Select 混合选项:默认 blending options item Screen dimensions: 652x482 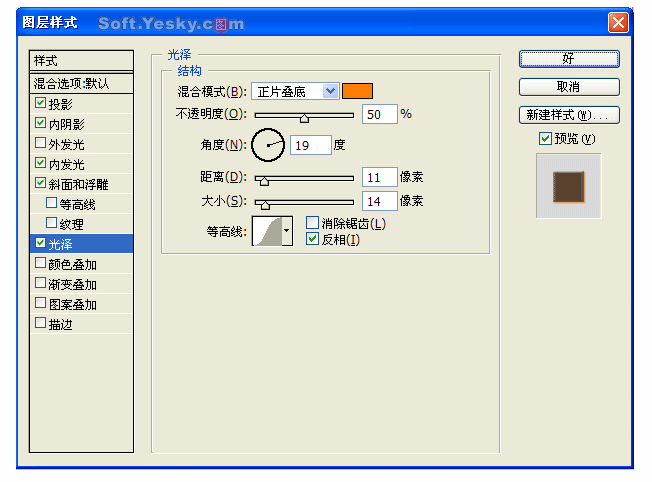[82, 84]
